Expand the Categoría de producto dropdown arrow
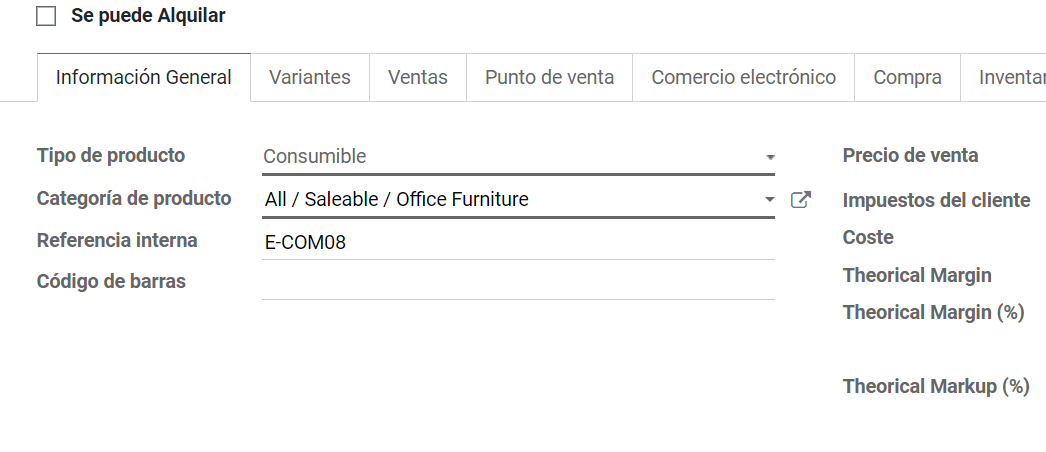Image resolution: width=1046 pixels, height=452 pixels. pyautogui.click(x=770, y=199)
